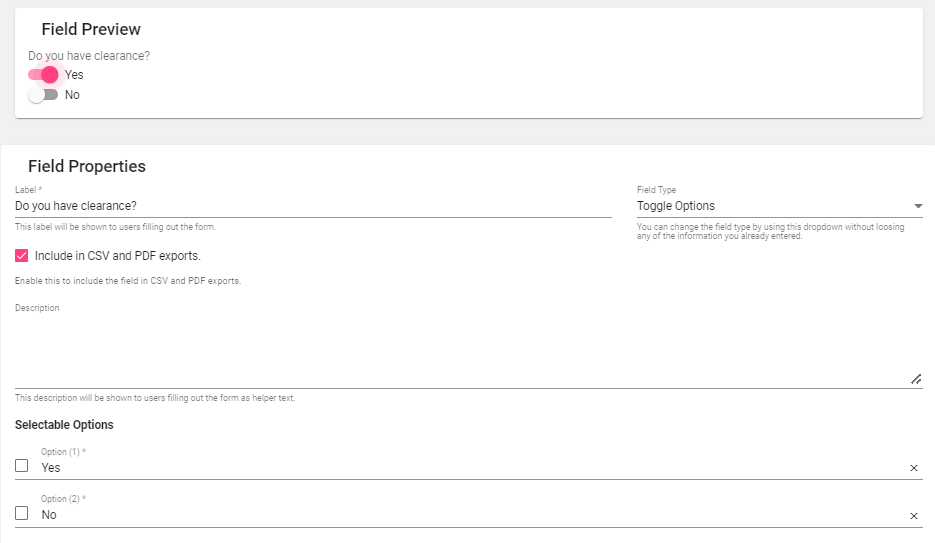The width and height of the screenshot is (935, 543).
Task: Click preview question 'Do you have clearance?'
Action: point(89,55)
